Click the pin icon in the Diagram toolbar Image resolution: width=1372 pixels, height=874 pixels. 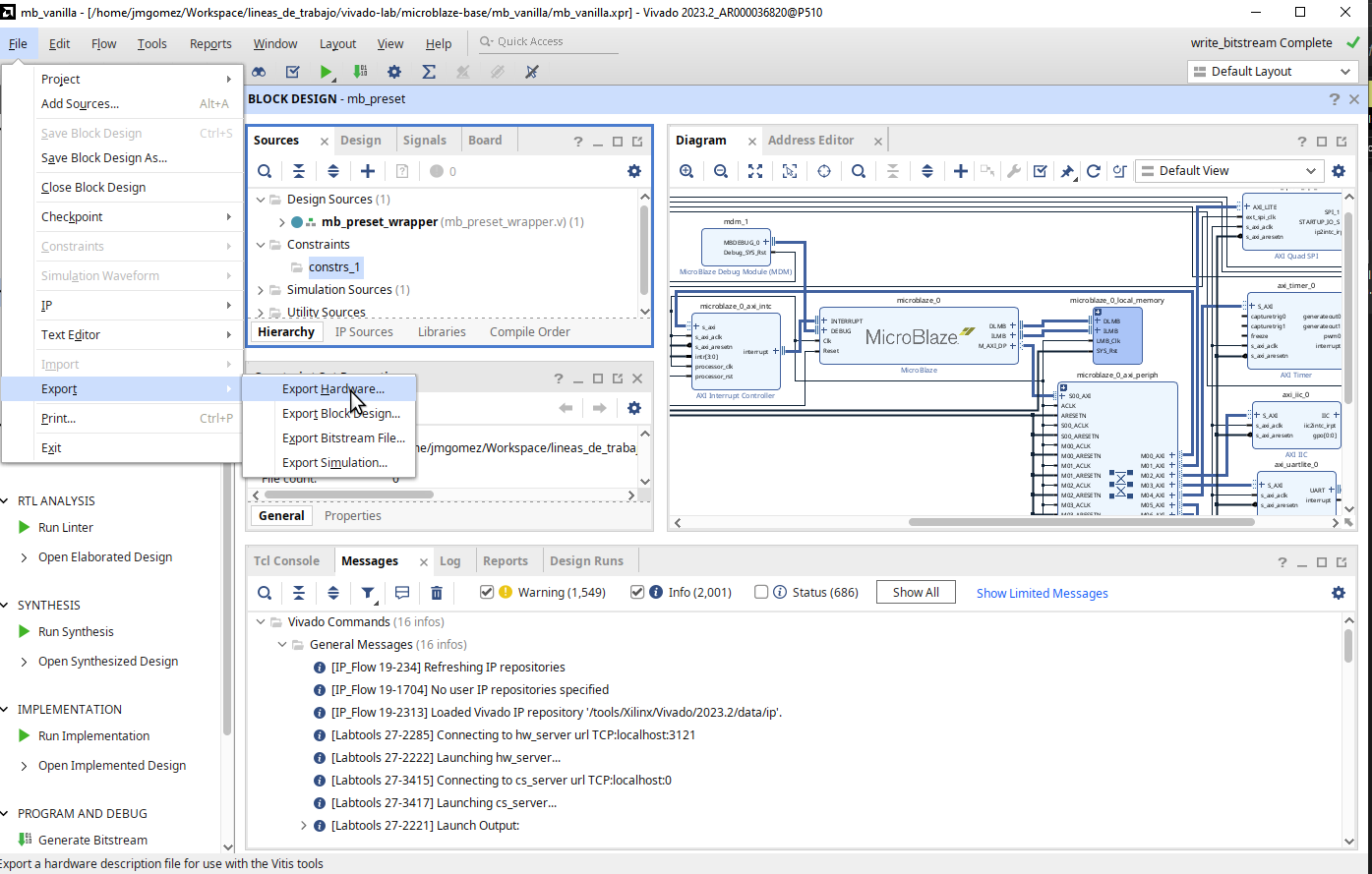1067,171
